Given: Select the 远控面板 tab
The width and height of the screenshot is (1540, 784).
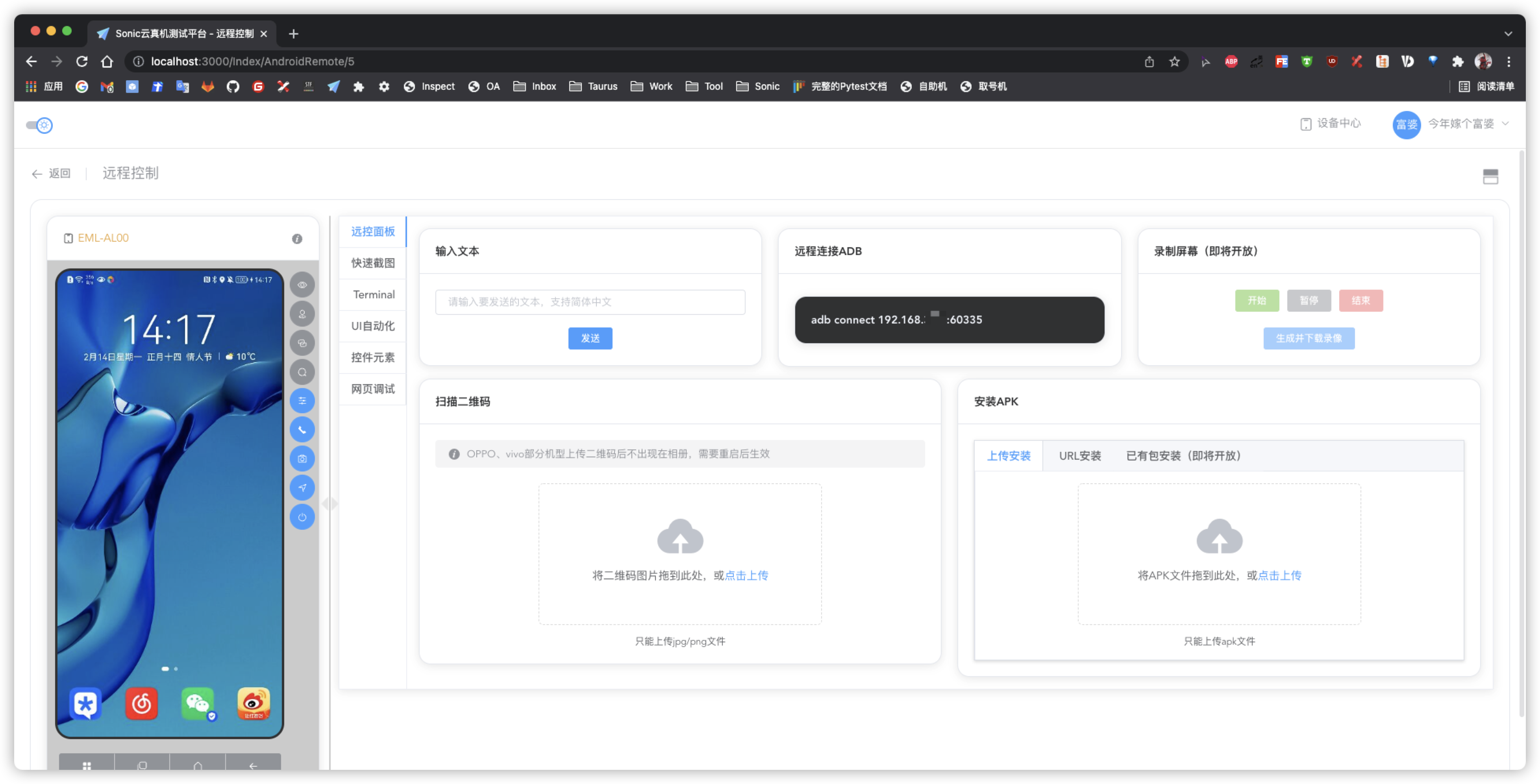Looking at the screenshot, I should pos(372,231).
